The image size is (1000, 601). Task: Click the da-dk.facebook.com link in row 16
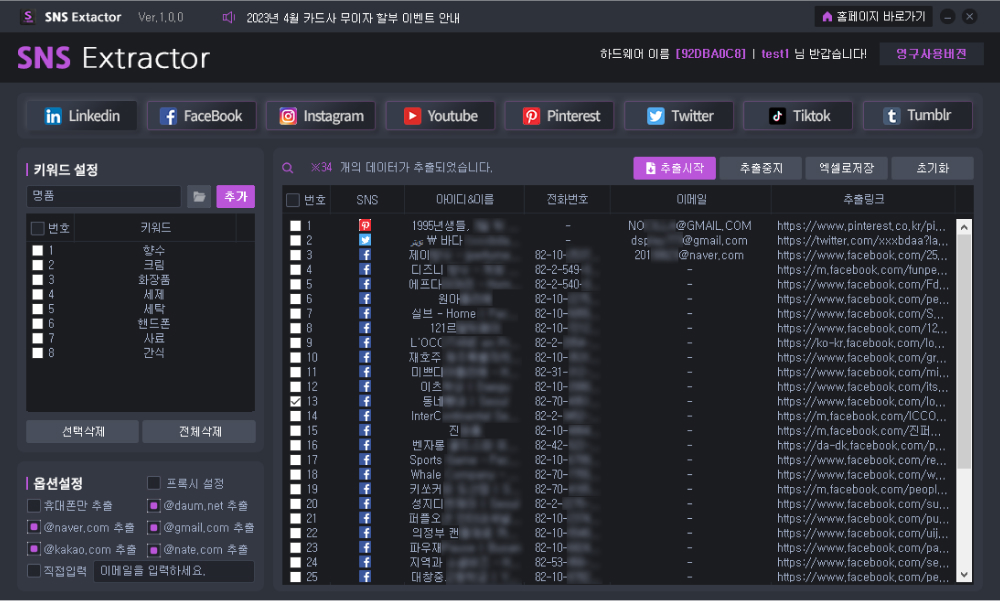pyautogui.click(x=862, y=445)
